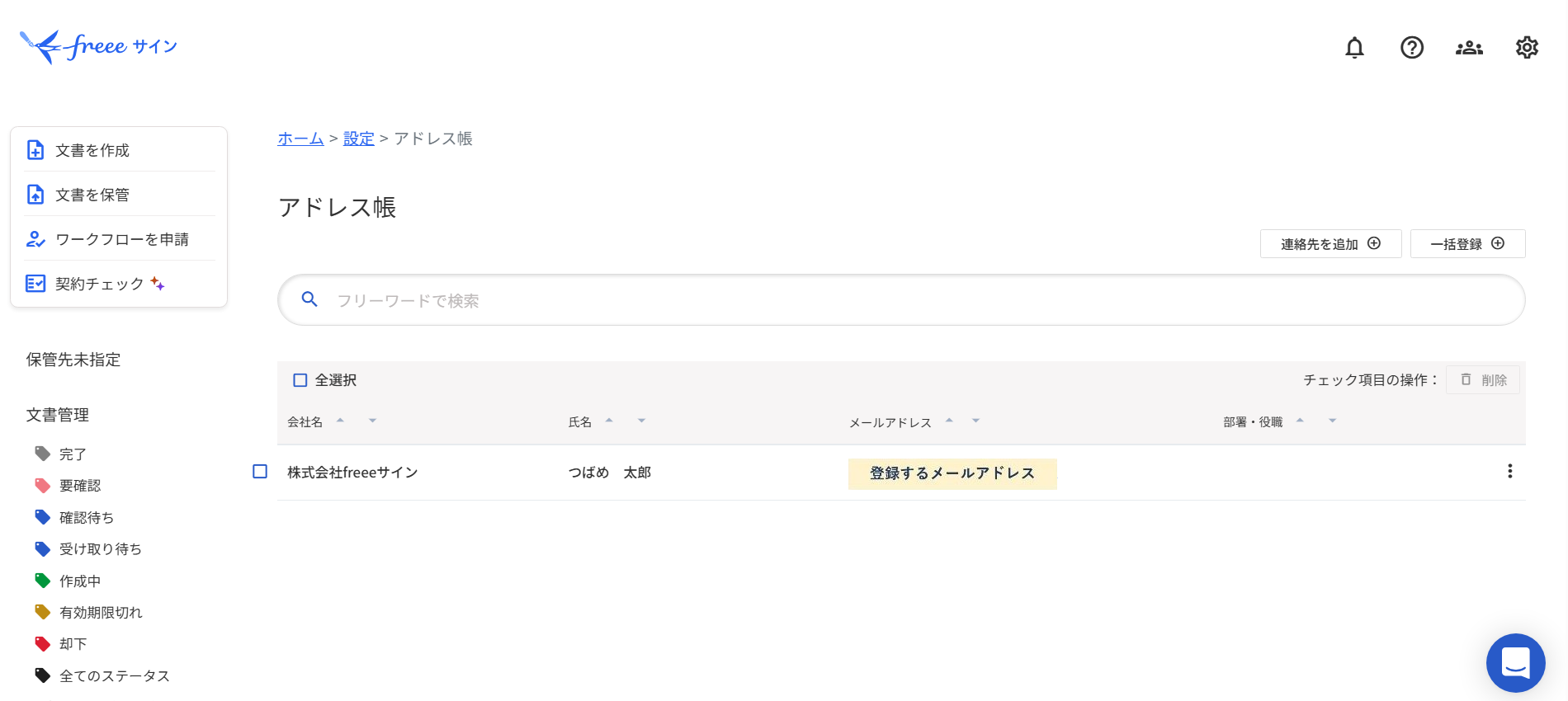This screenshot has height=701, width=1568.
Task: Click the pink tag icon for 要確認
Action: 43,485
